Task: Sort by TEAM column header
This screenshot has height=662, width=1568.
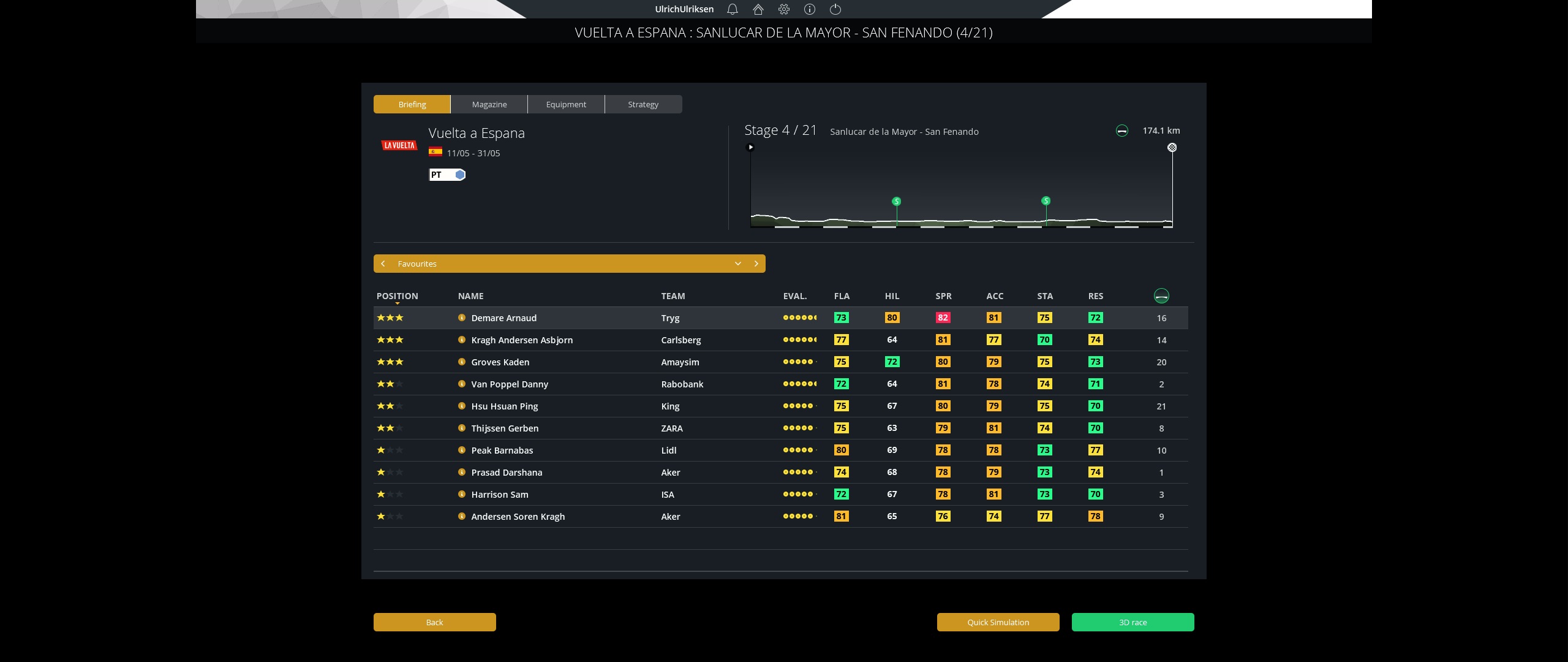Action: (x=673, y=296)
